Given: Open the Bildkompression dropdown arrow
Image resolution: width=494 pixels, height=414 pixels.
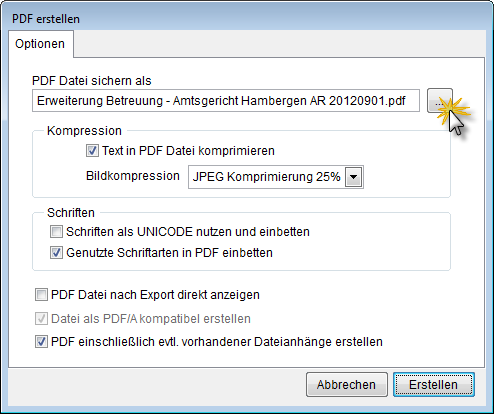Looking at the screenshot, I should (x=354, y=177).
